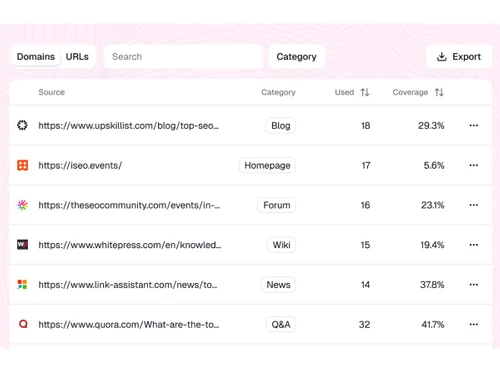Click the Used value 17
Screen dimensions: 500x375
[366, 165]
